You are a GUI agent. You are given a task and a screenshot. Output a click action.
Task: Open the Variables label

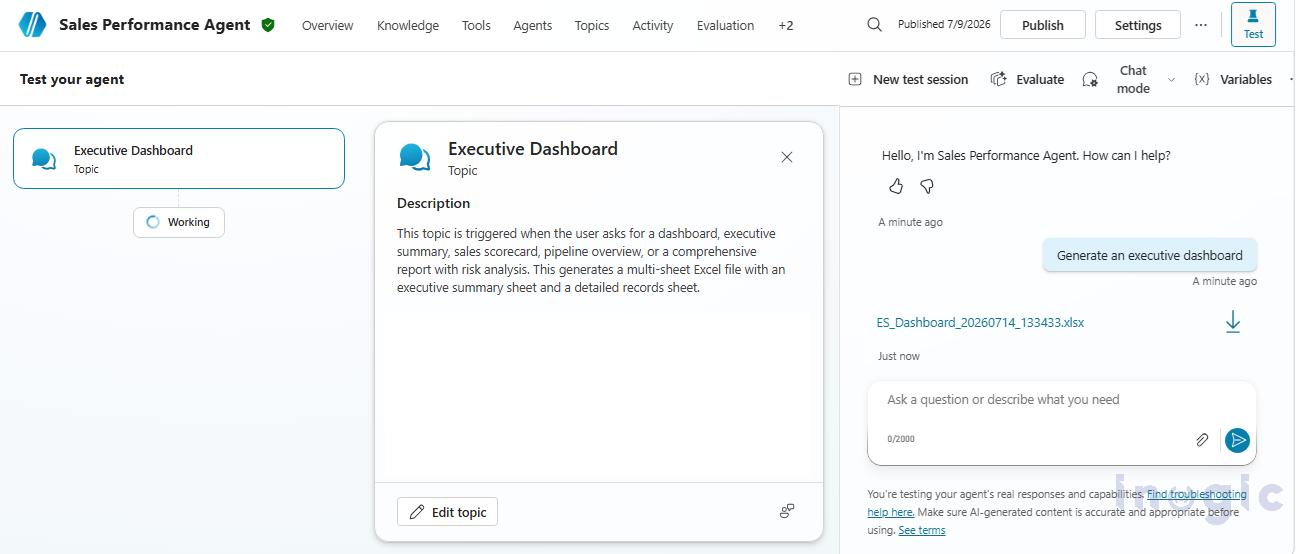[x=1246, y=79]
